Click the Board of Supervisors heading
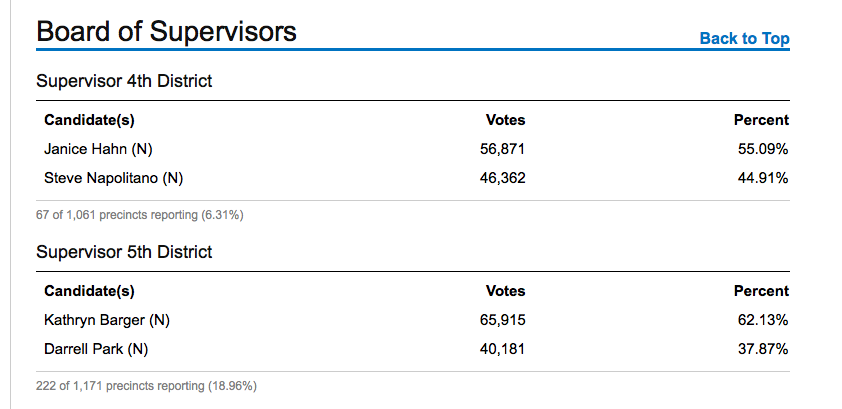 click(166, 32)
